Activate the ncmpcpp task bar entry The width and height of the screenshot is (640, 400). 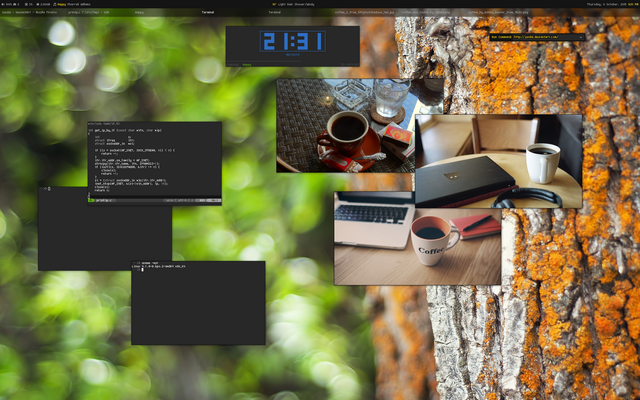click(x=139, y=12)
